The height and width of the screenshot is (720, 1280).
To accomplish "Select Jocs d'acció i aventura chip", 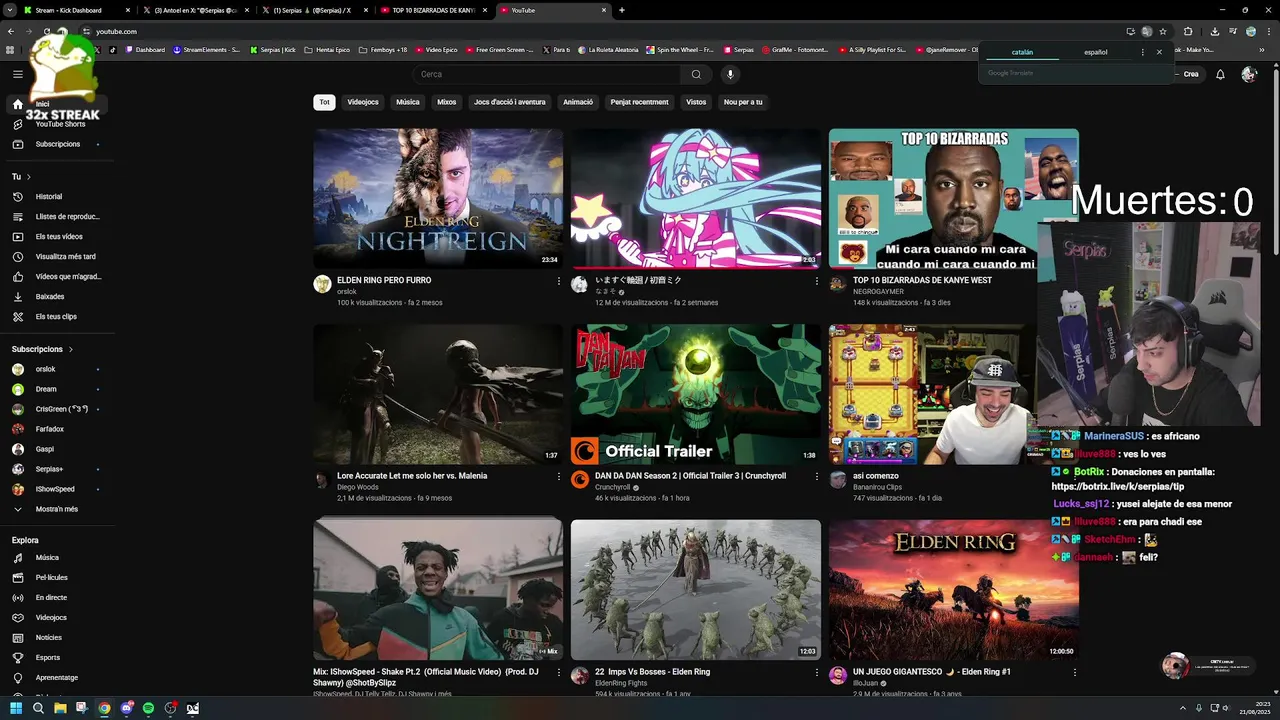I will [x=510, y=102].
